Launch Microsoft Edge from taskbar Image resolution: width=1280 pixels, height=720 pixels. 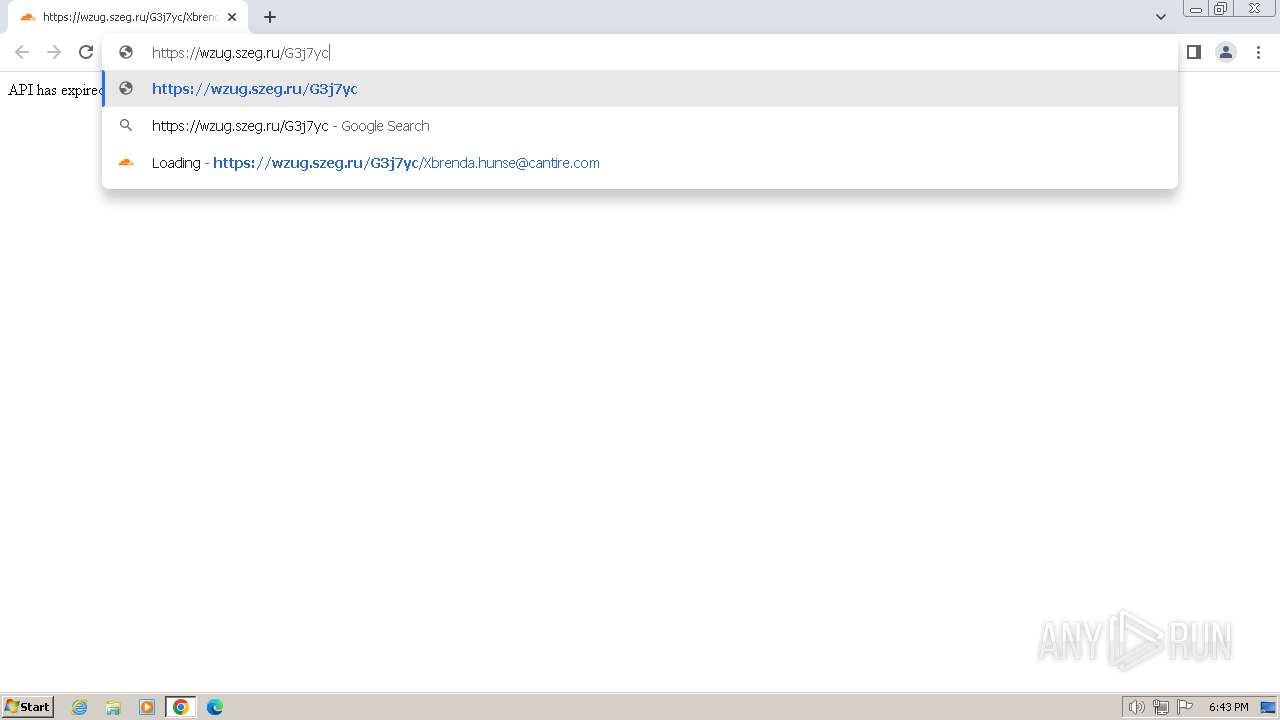tap(214, 707)
